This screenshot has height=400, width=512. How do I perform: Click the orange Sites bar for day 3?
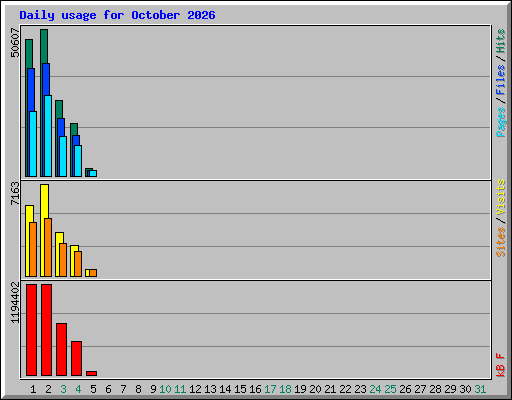pos(63,260)
